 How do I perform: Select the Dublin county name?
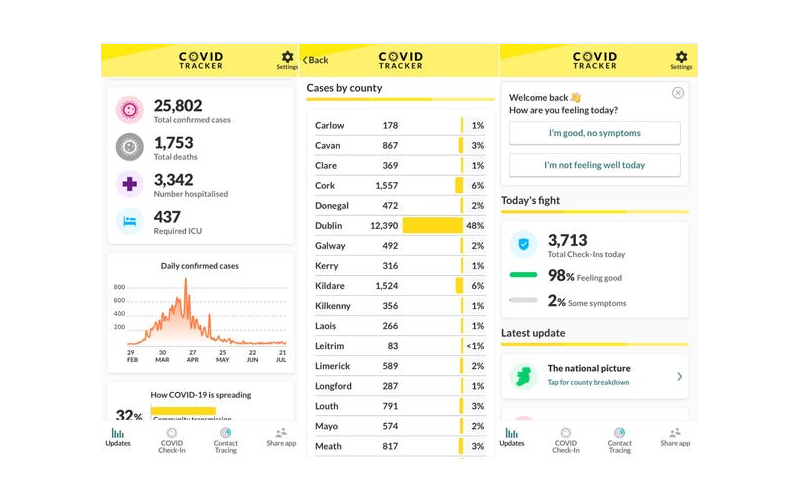click(x=329, y=226)
